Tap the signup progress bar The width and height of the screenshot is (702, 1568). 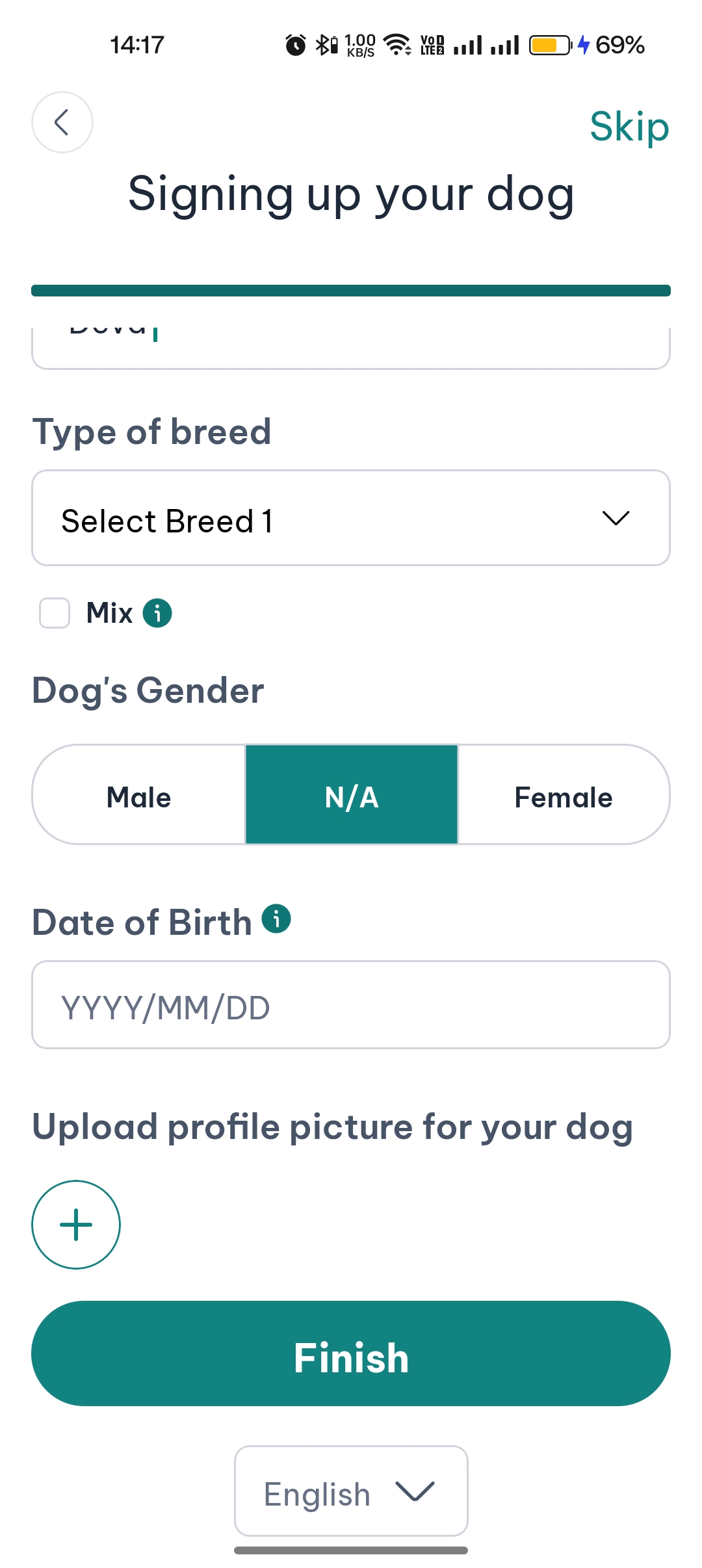pos(351,291)
